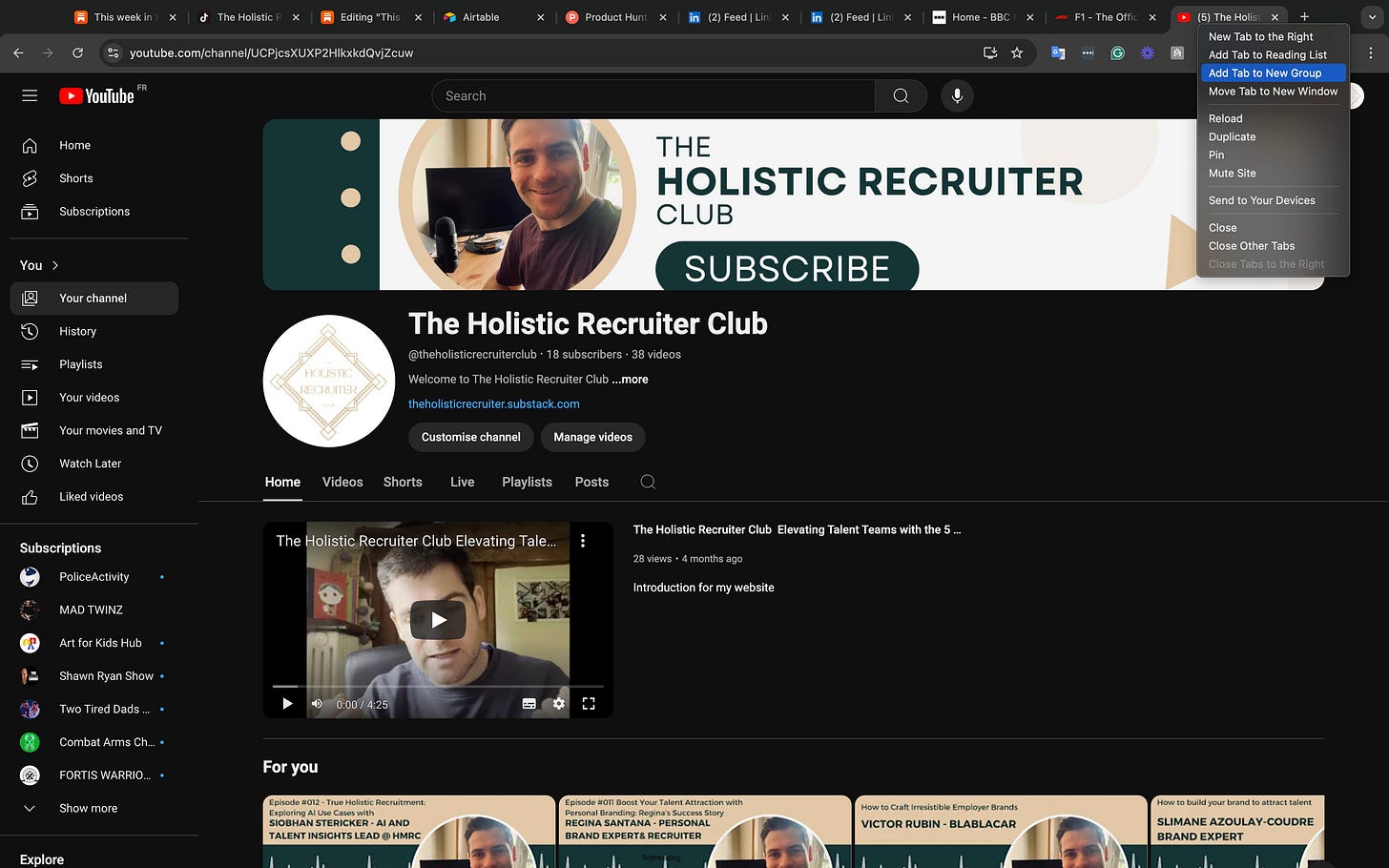1389x868 pixels.
Task: Open Playlists in sidebar
Action: (x=94, y=364)
